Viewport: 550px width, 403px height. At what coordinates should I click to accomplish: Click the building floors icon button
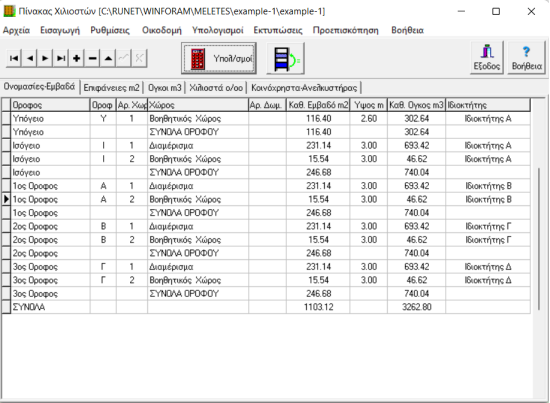point(285,58)
